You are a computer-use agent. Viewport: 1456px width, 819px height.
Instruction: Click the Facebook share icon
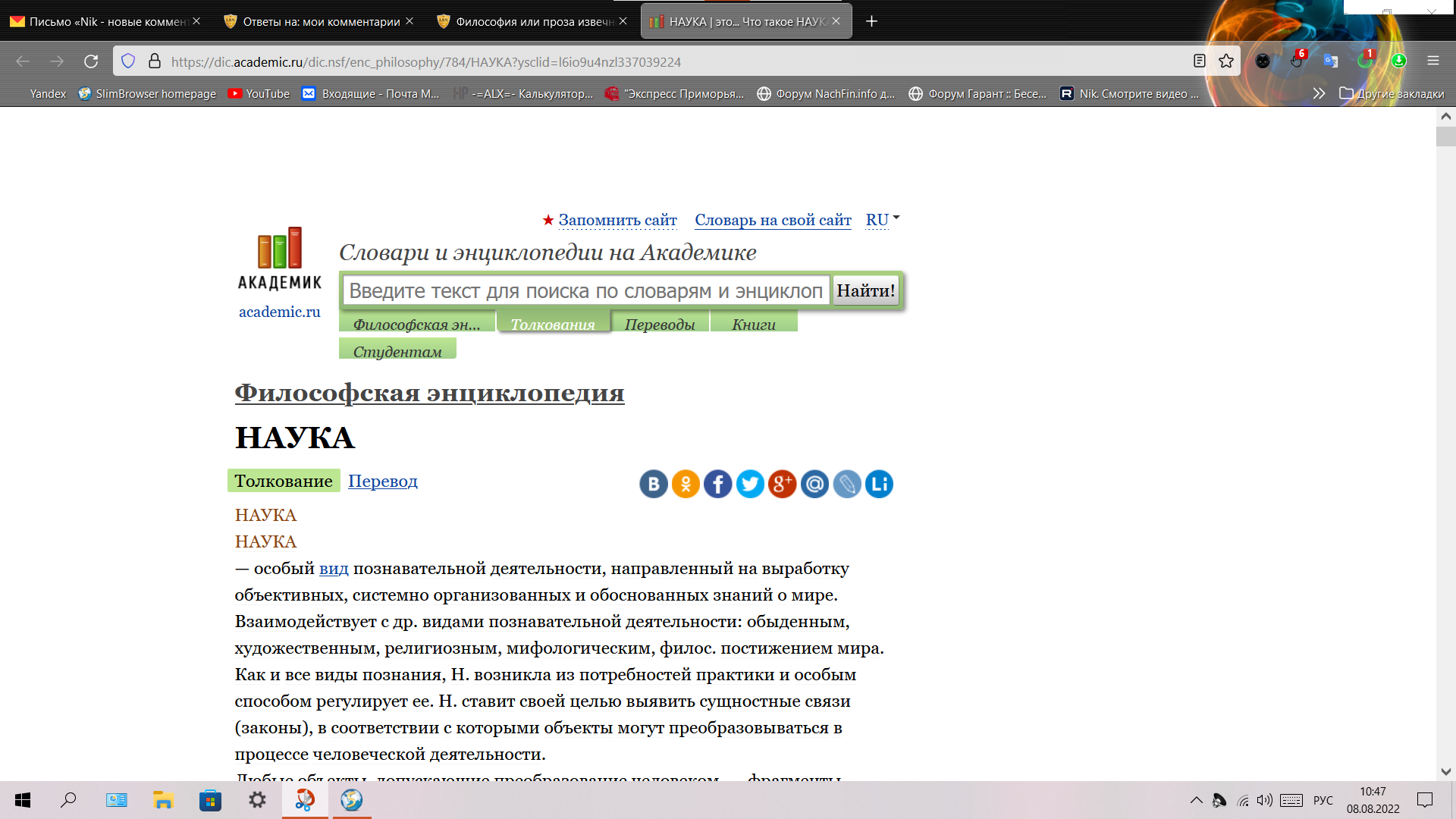coord(717,484)
